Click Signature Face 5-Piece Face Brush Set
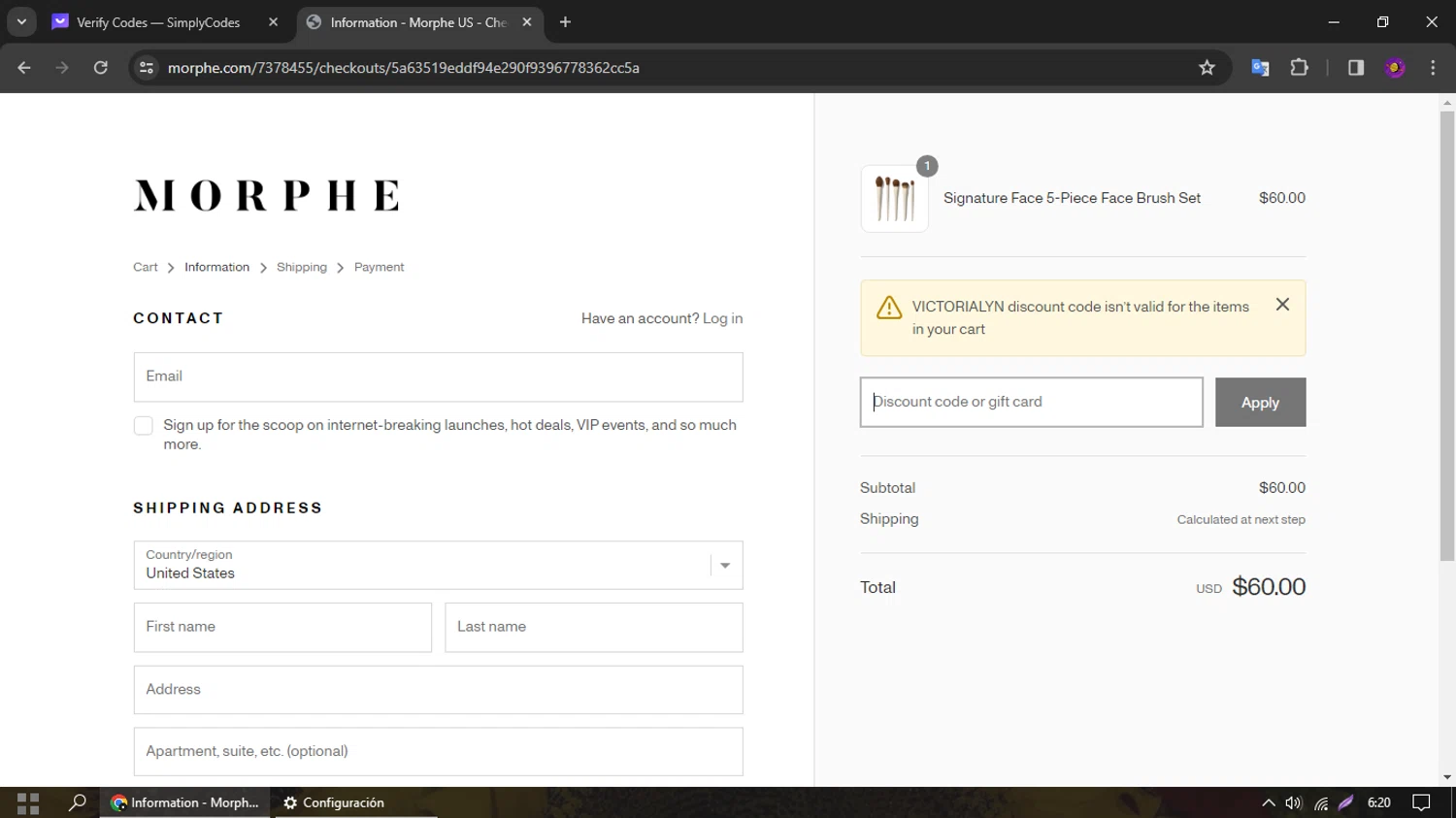 tap(1072, 198)
